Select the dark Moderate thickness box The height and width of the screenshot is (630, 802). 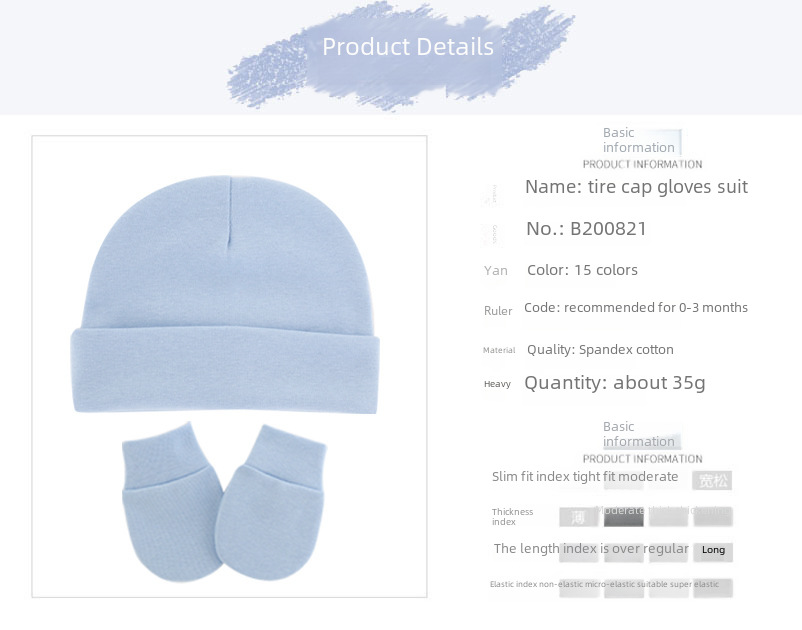coord(623,517)
